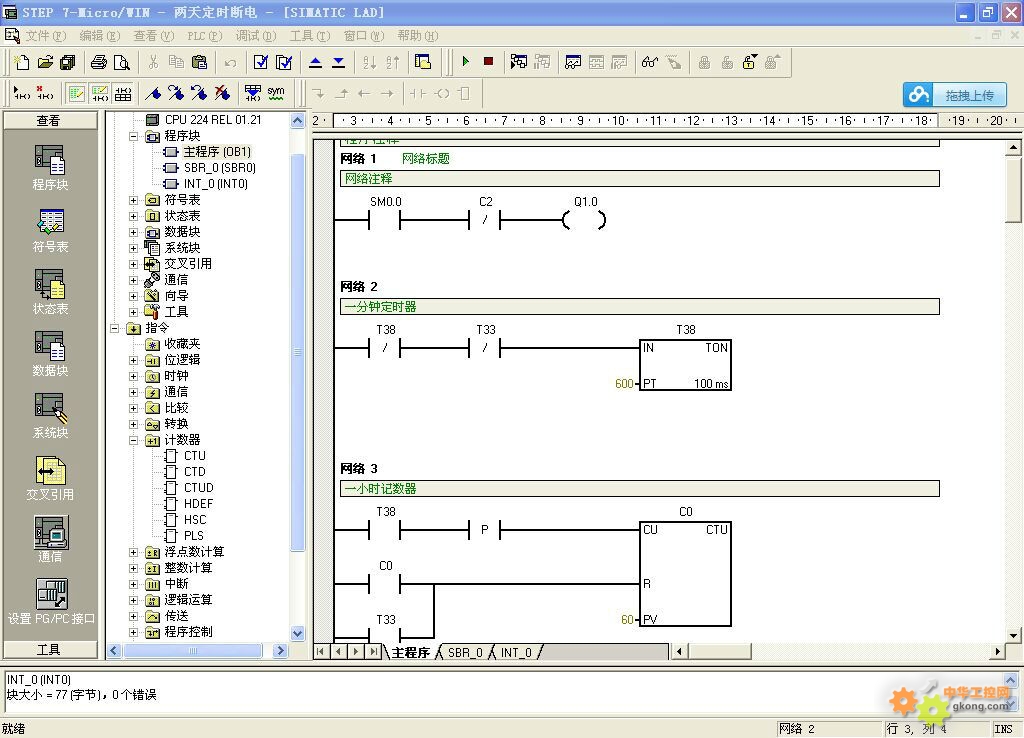Open Symbol Table in the navigation bar
Screen dimensions: 1024x738
coord(50,230)
